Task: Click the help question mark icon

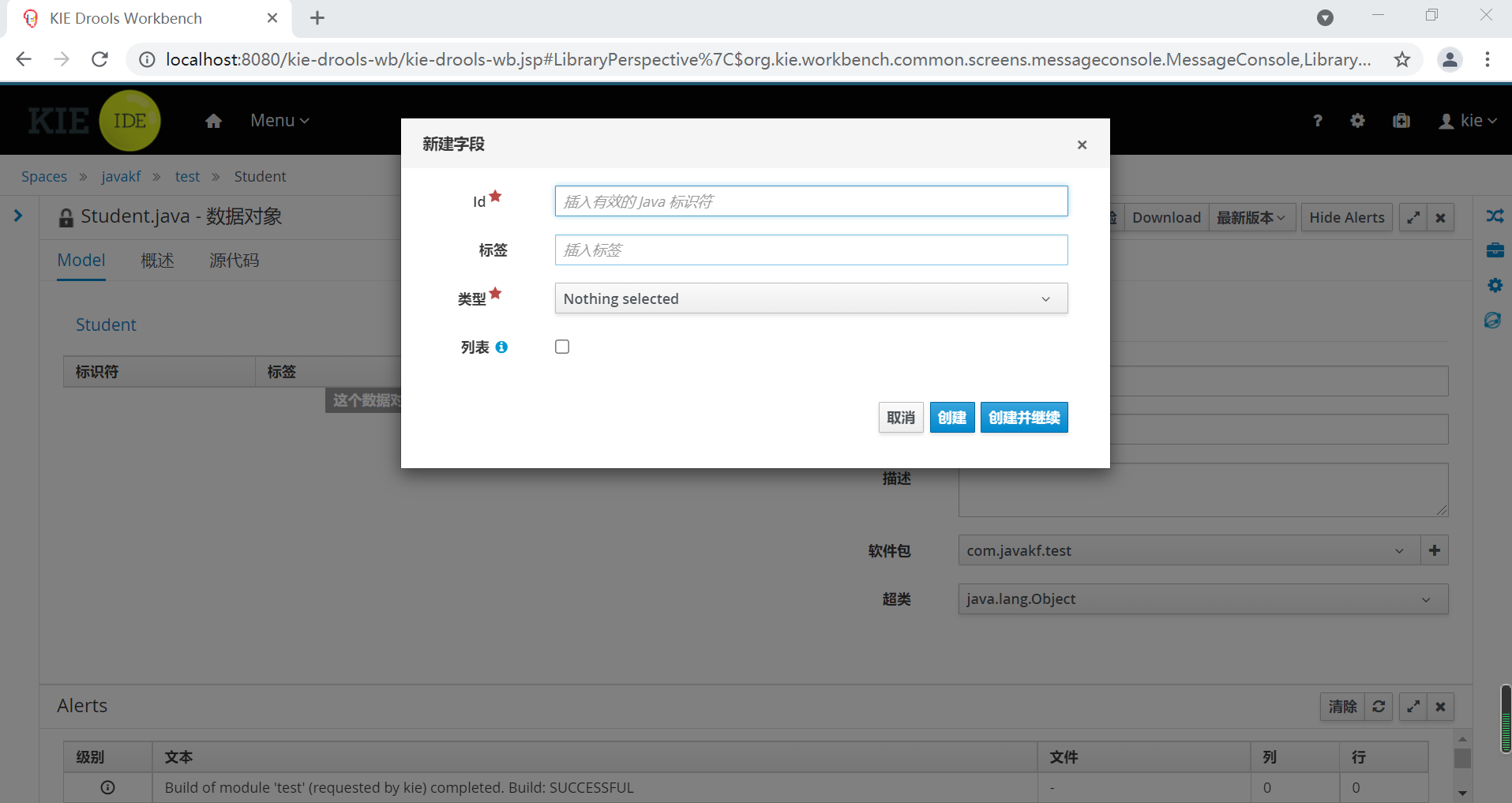Action: coord(1317,121)
